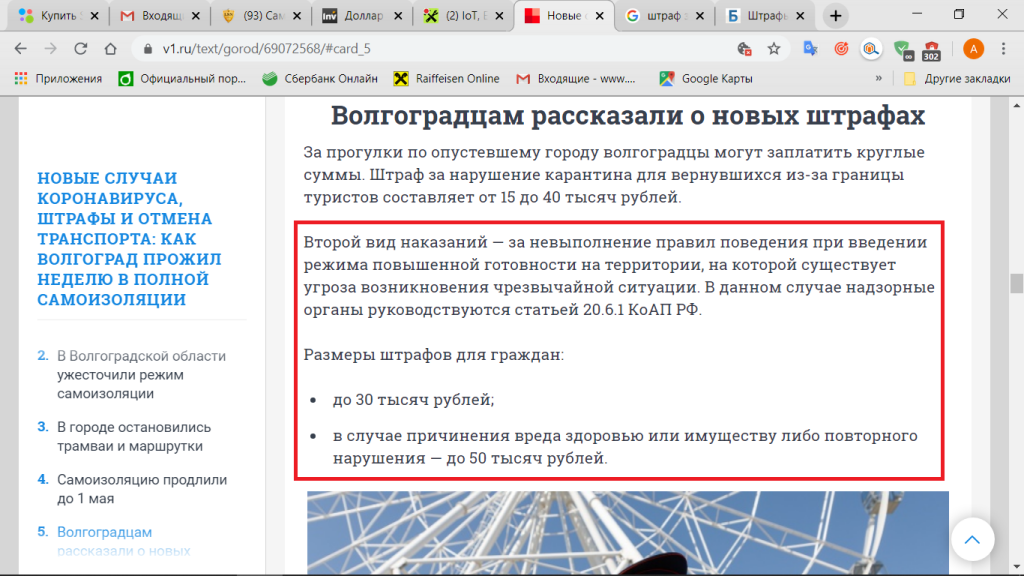Go to section 4 Самоизоляцию продлили
The width and height of the screenshot is (1024, 576).
(x=140, y=489)
